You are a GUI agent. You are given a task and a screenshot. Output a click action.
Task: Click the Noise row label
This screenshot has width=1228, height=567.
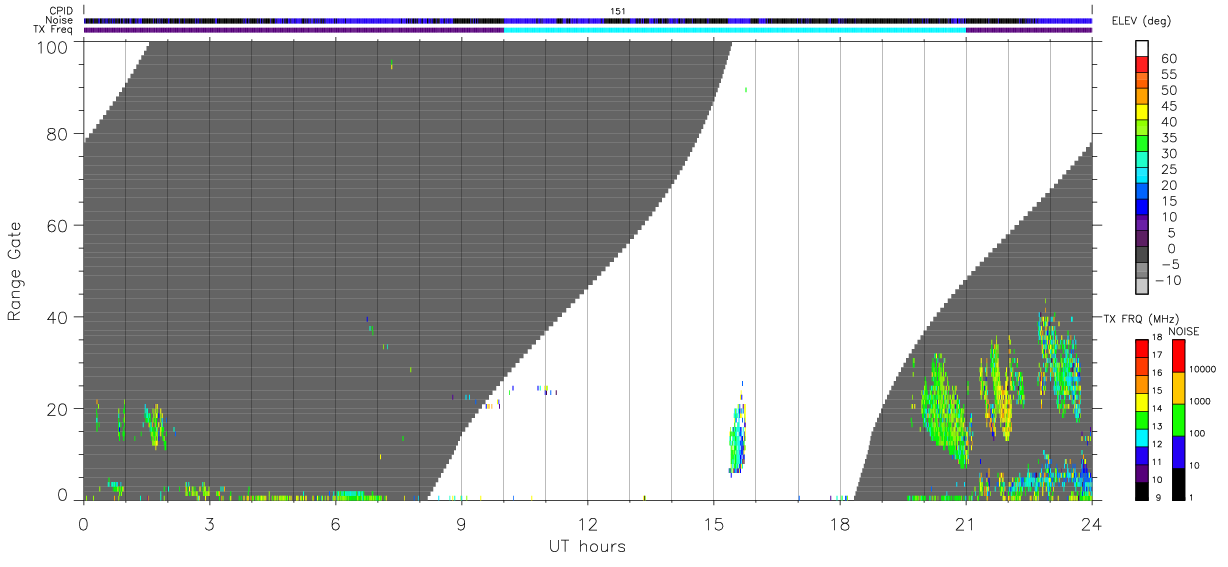pyautogui.click(x=60, y=20)
